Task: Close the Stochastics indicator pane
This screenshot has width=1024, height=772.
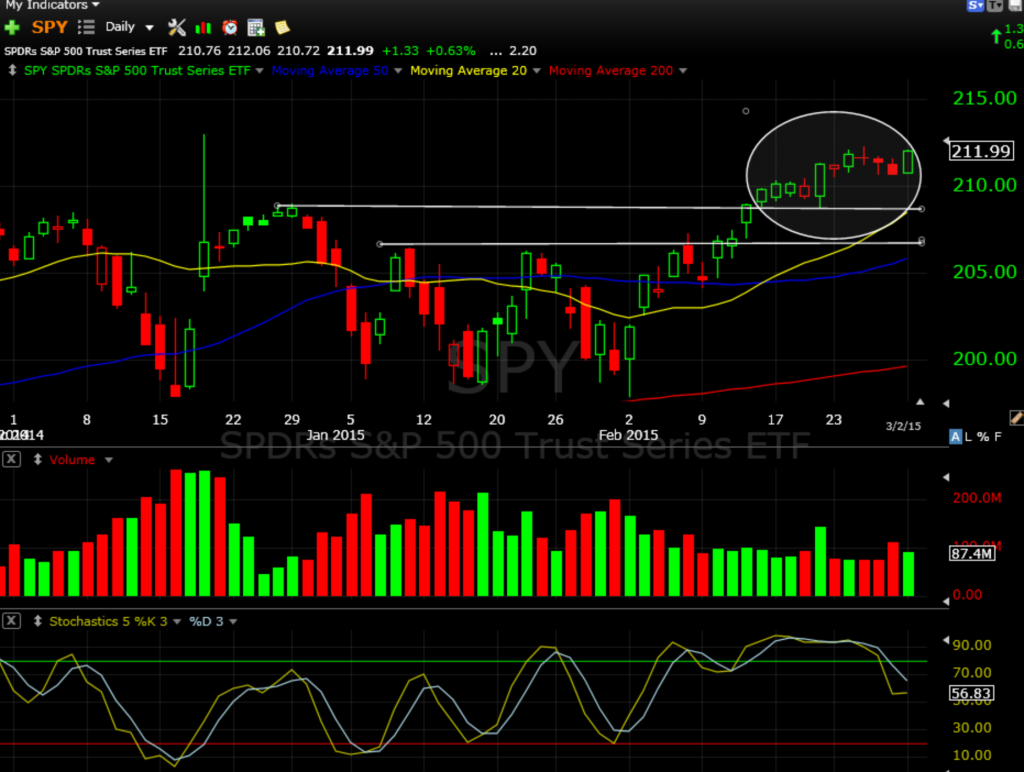Action: tap(11, 621)
